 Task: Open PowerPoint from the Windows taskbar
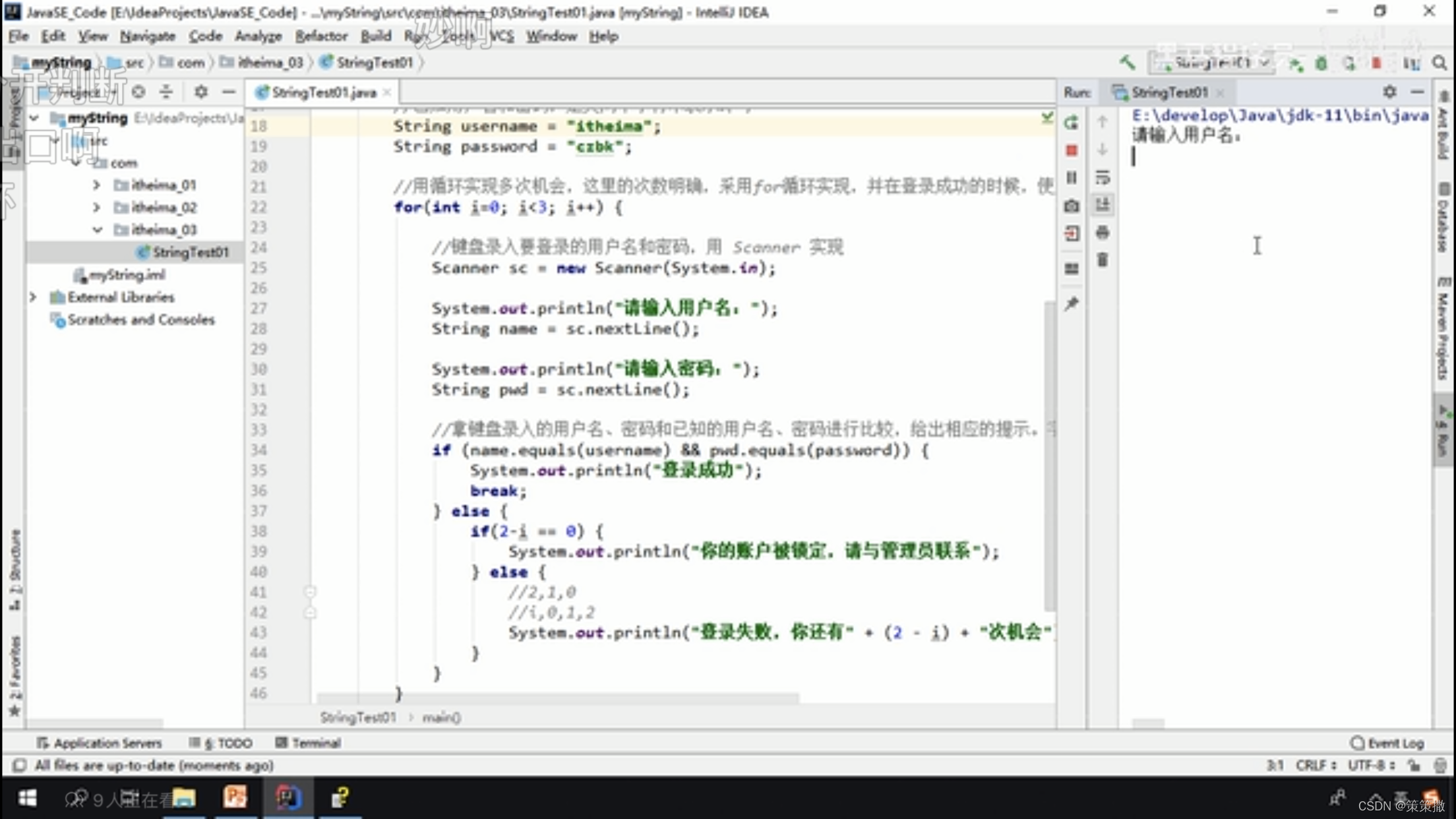(235, 797)
